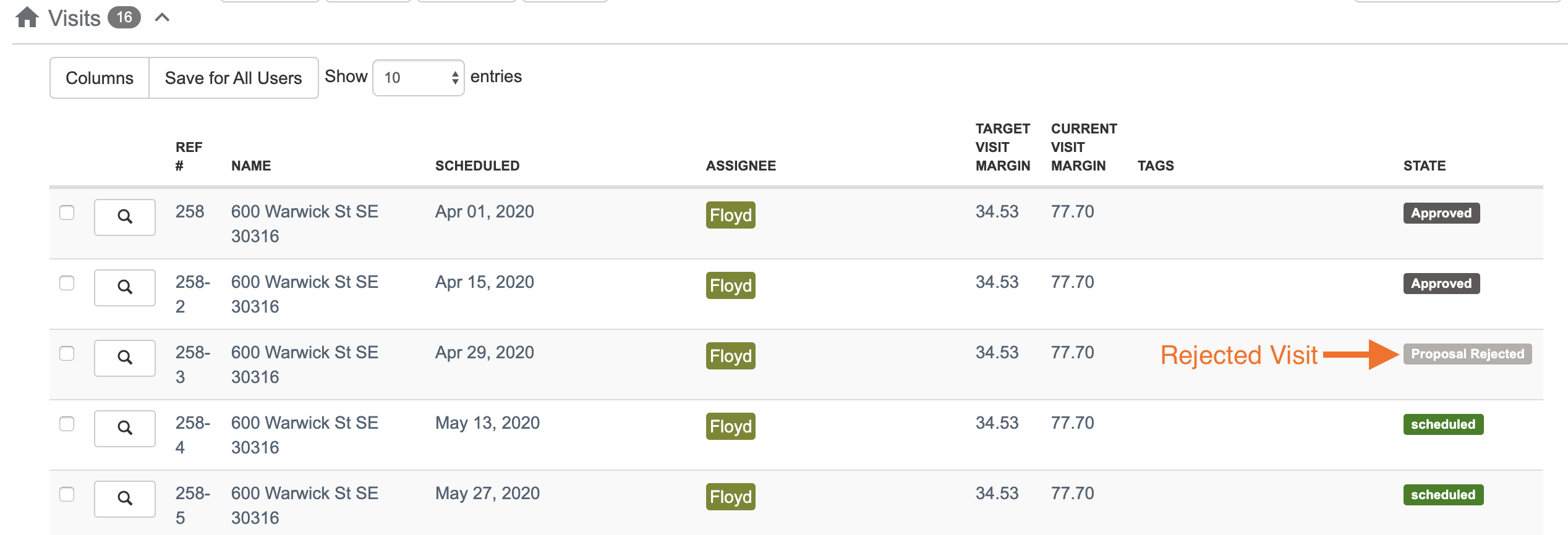Click Save for All Users button
The width and height of the screenshot is (1568, 535).
[233, 78]
